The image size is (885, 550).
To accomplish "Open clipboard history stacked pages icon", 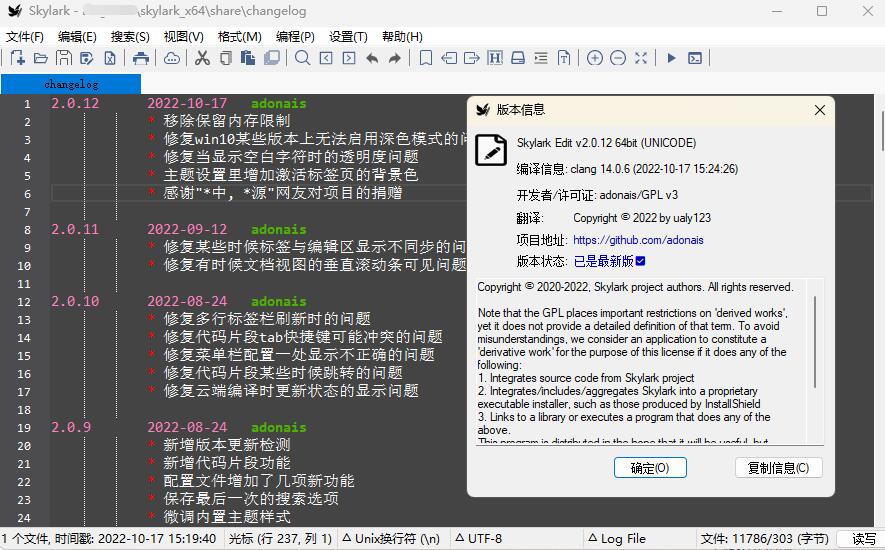I will coord(272,58).
